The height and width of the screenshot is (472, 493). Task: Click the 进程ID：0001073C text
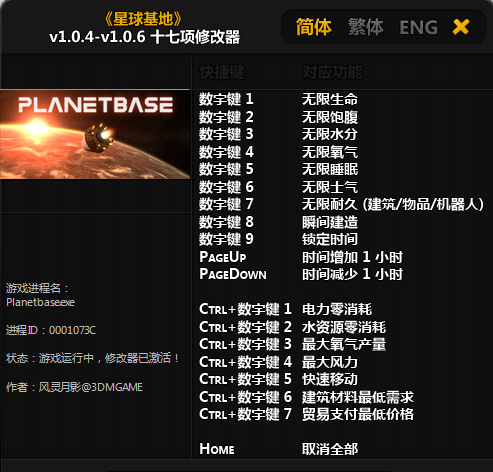[x=51, y=330]
